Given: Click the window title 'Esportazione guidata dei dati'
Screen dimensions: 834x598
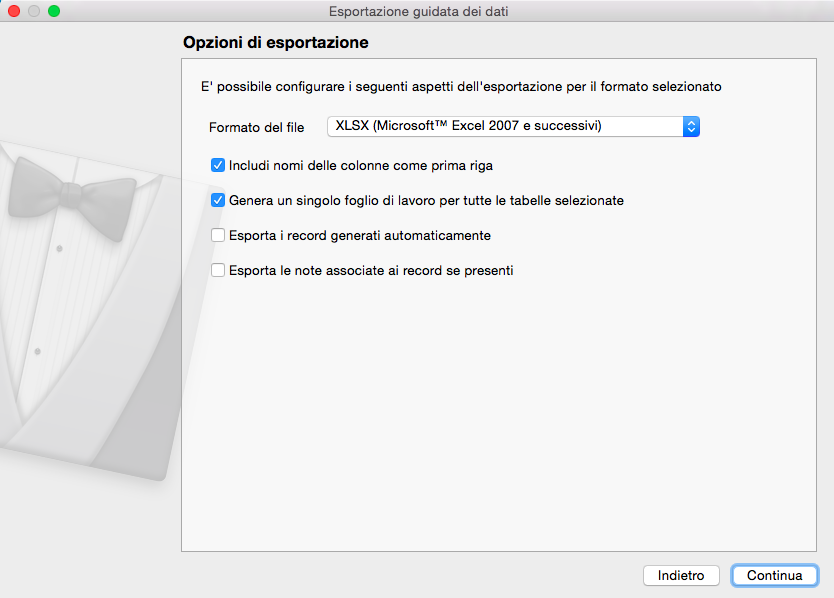Looking at the screenshot, I should click(x=417, y=11).
